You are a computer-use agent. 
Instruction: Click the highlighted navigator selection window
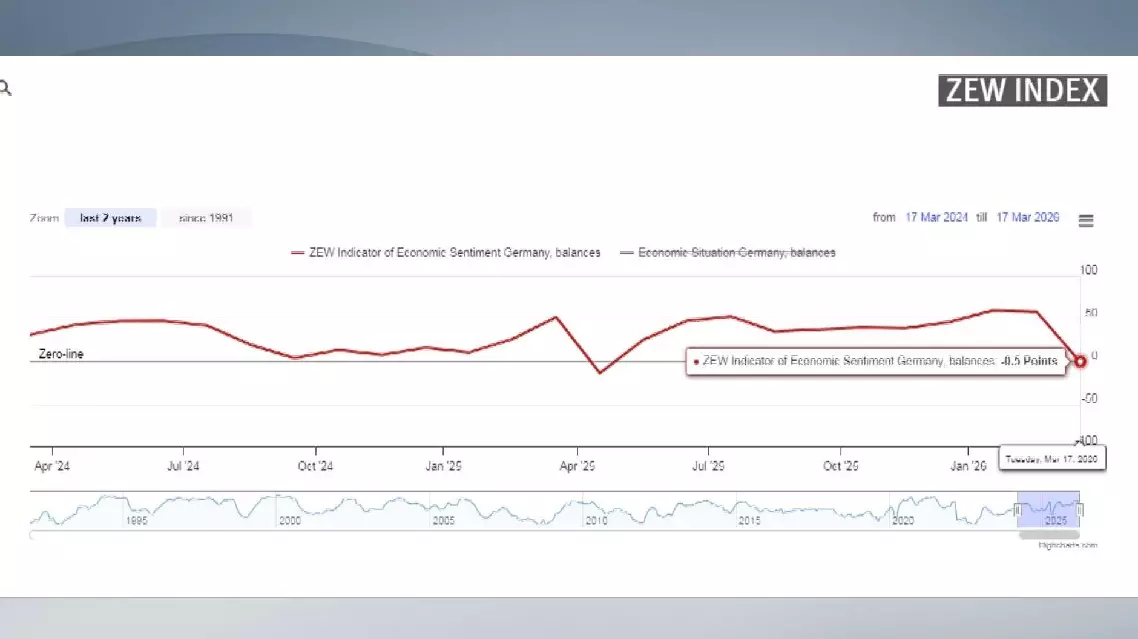(x=1049, y=510)
